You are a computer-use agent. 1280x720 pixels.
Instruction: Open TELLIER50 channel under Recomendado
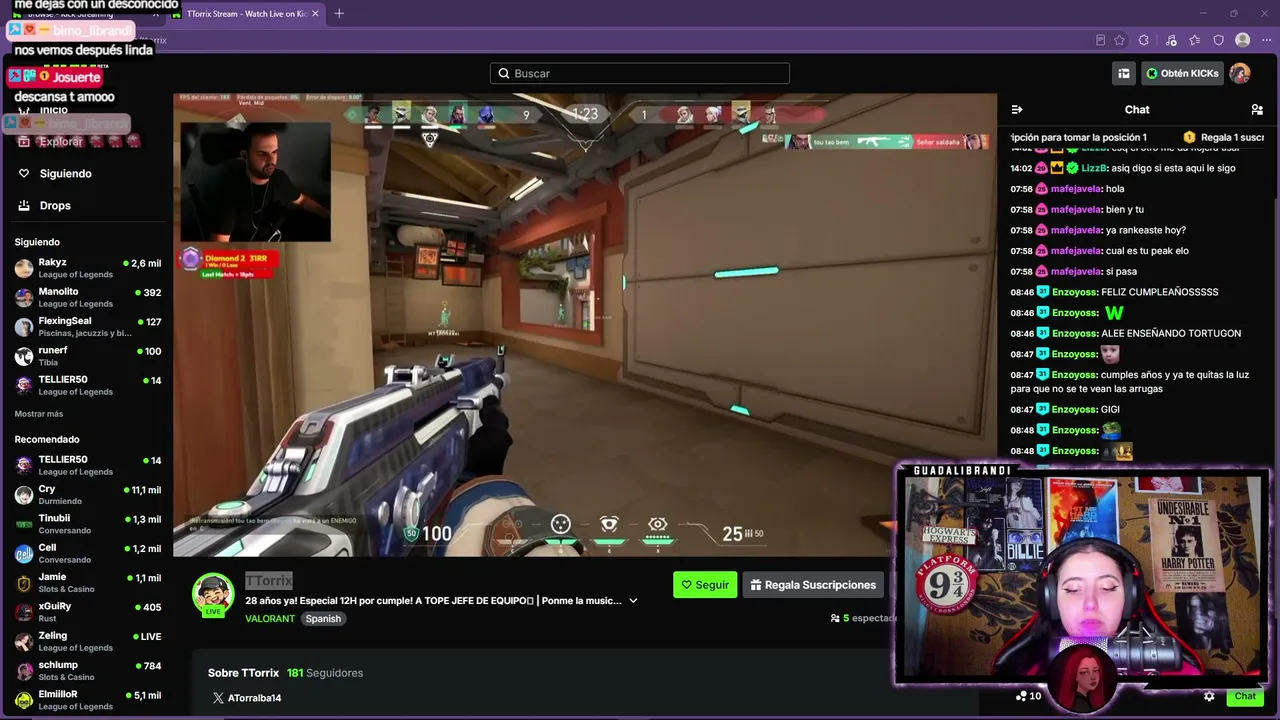point(88,465)
